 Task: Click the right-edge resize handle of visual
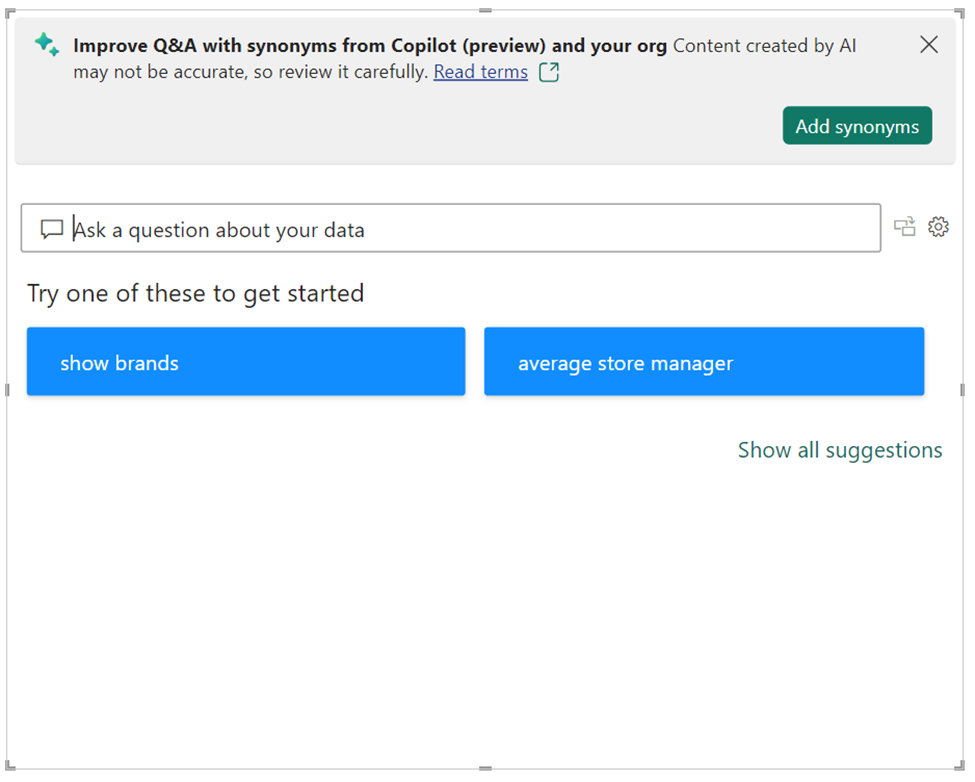point(963,390)
